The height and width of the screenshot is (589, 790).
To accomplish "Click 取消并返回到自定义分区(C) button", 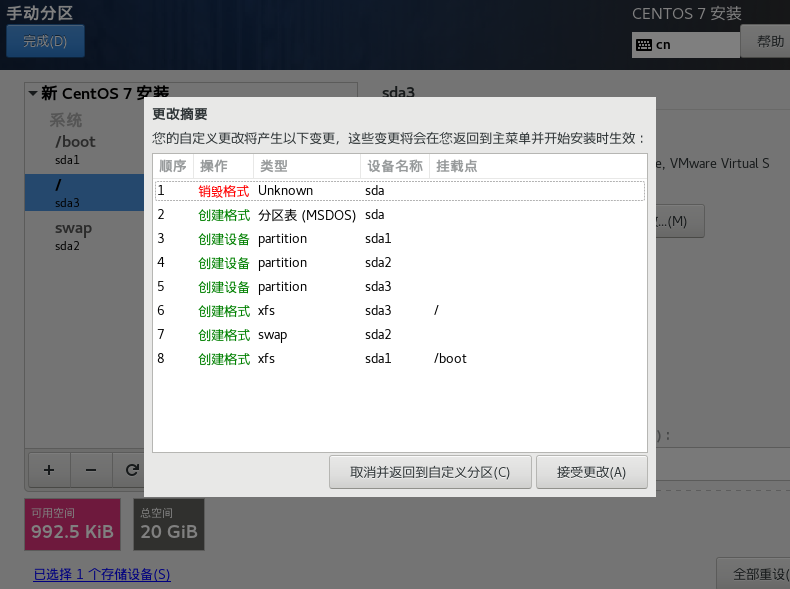I will [x=430, y=472].
